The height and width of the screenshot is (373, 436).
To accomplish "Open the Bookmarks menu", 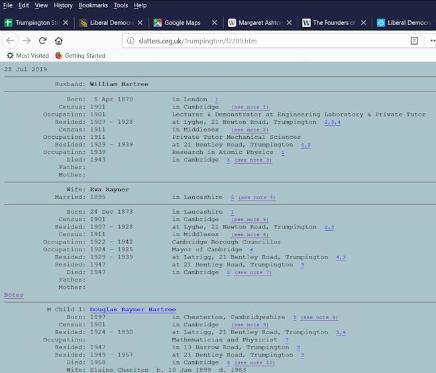I will pos(93,5).
